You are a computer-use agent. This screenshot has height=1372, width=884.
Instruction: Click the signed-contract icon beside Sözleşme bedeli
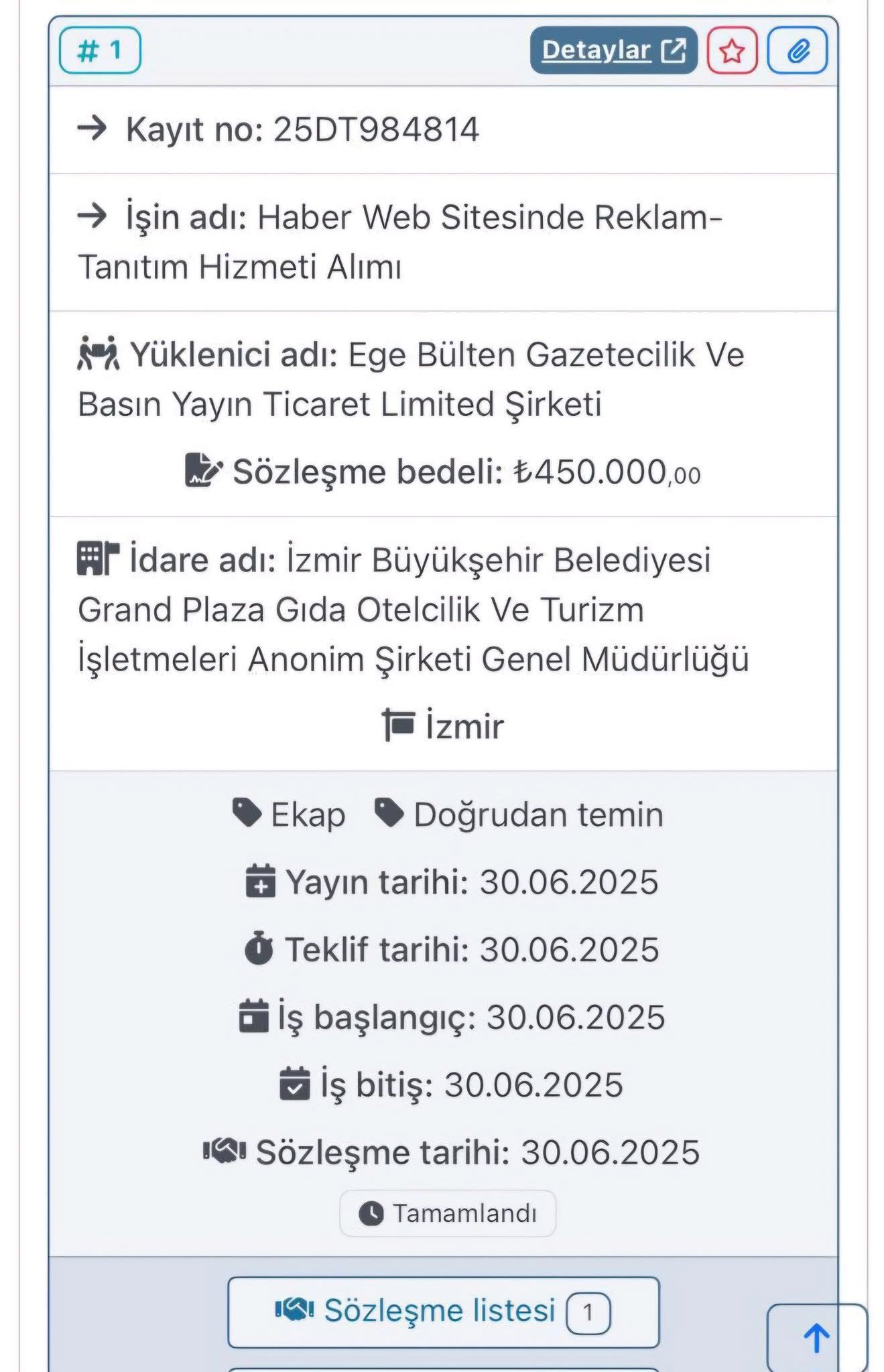[202, 470]
